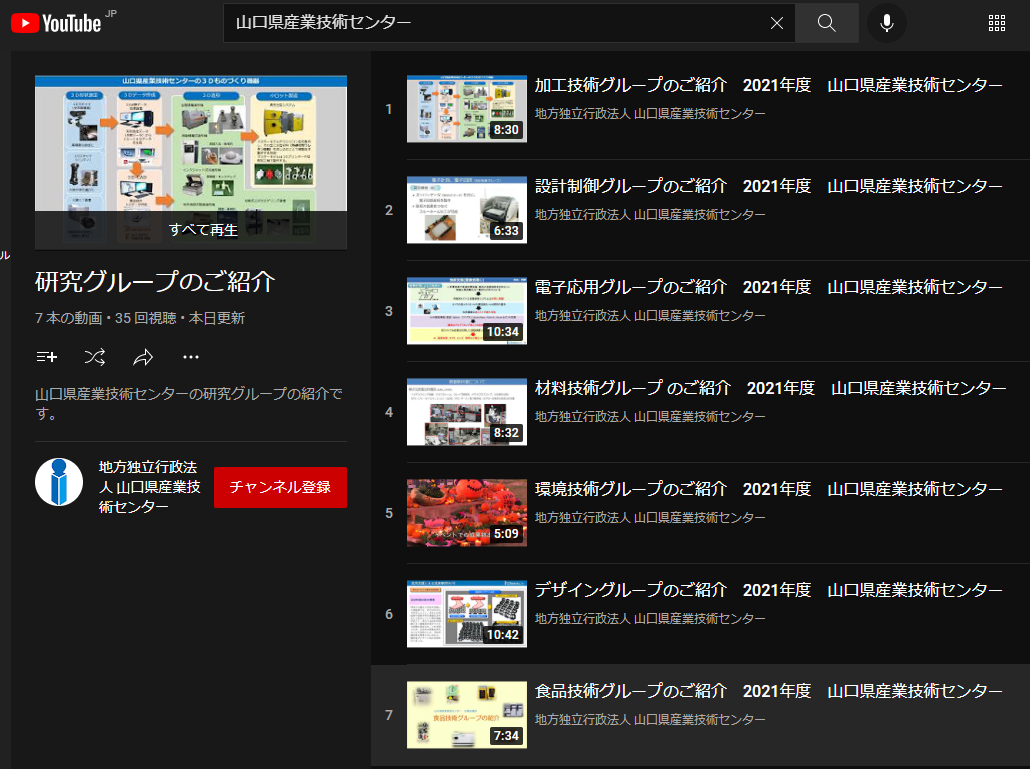Viewport: 1030px width, 769px height.
Task: Clear the search field with the X
Action: [777, 22]
